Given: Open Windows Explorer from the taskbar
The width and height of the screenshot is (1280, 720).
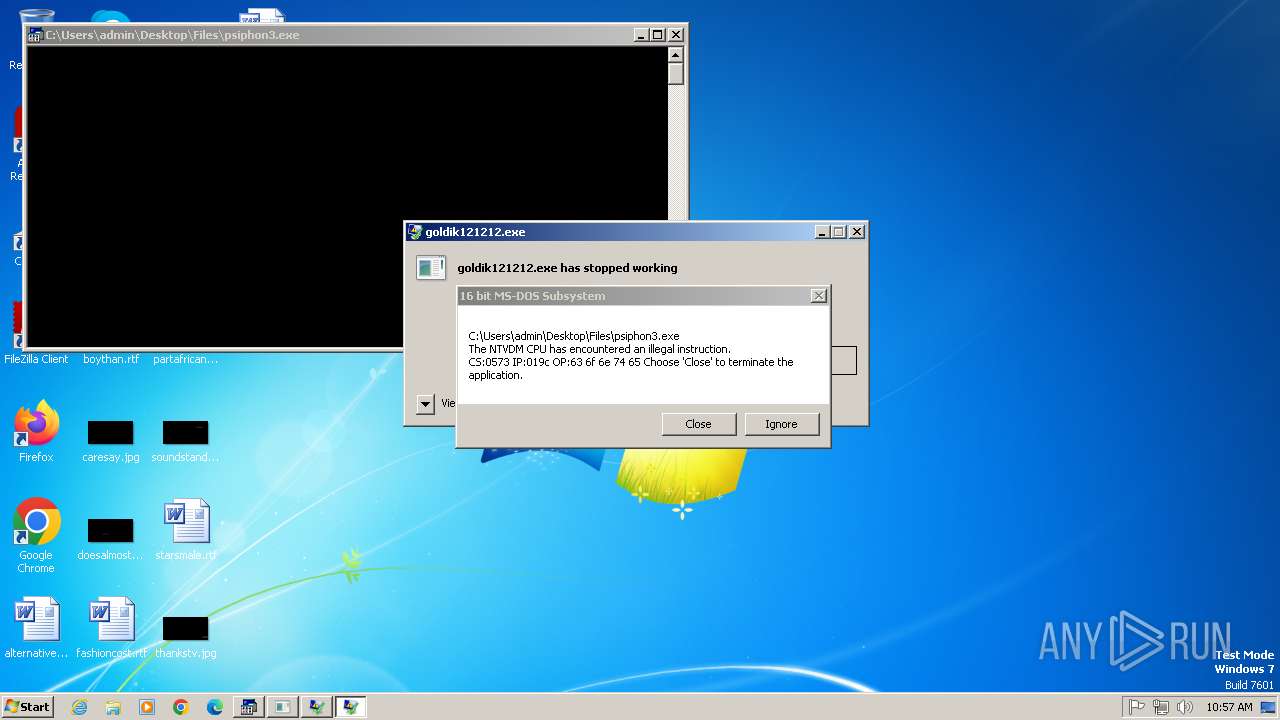Looking at the screenshot, I should click(113, 707).
